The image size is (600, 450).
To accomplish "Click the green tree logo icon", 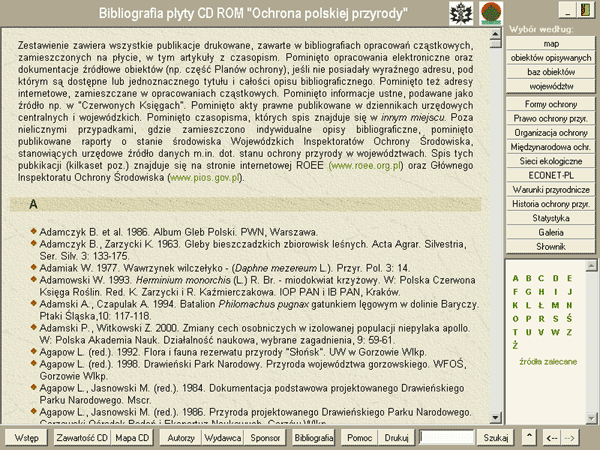I will click(491, 13).
